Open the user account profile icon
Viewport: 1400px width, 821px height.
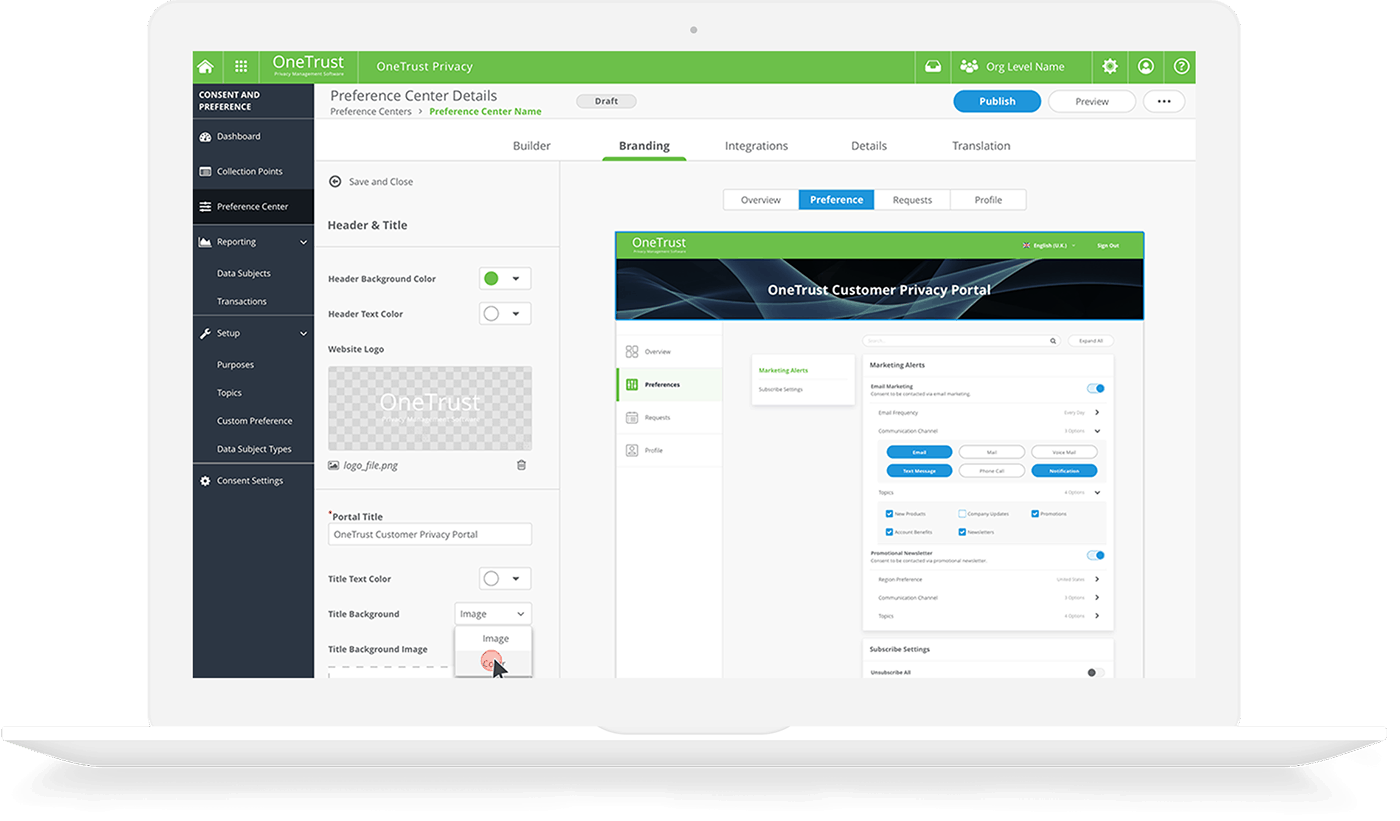1146,67
